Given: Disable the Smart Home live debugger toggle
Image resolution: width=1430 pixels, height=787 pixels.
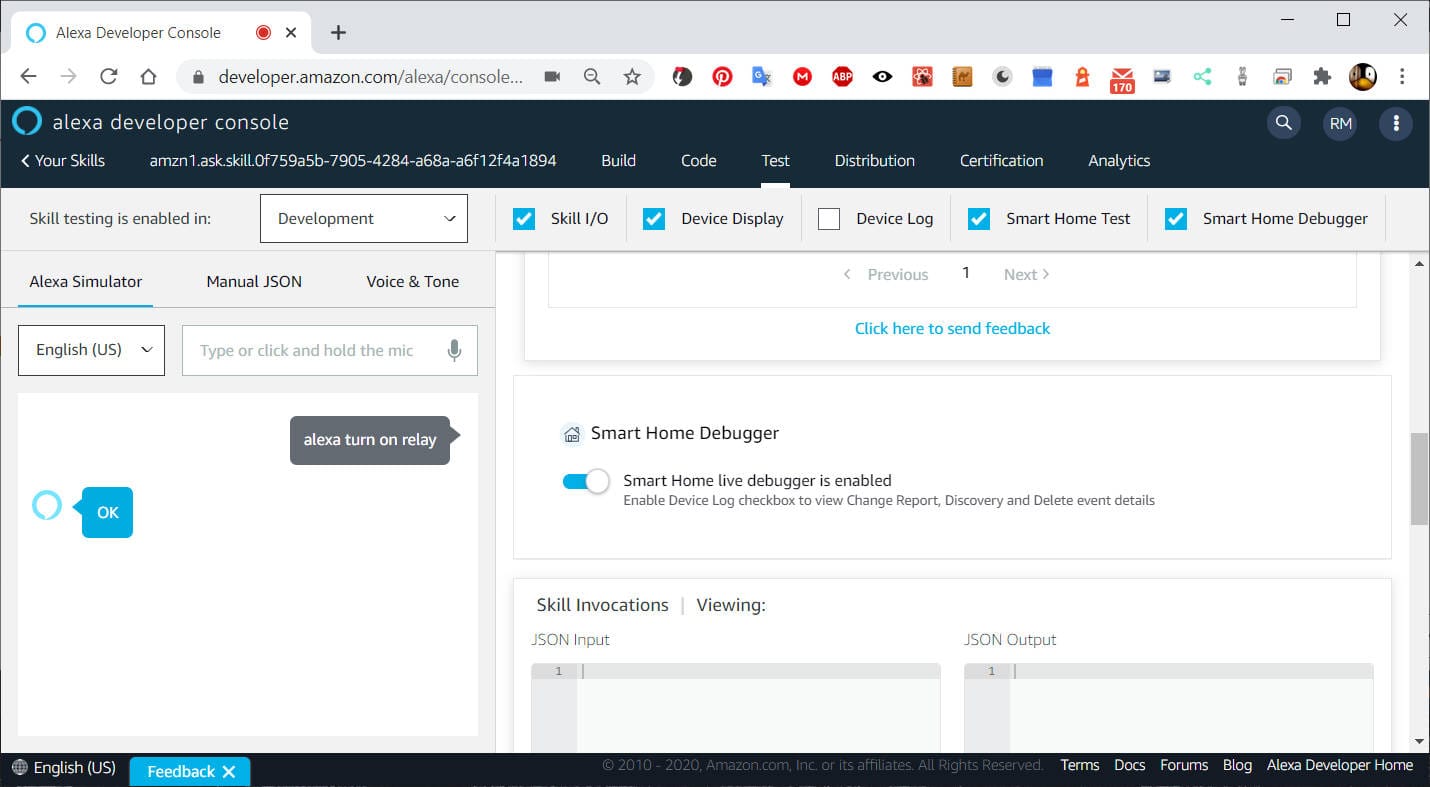Looking at the screenshot, I should click(x=588, y=481).
